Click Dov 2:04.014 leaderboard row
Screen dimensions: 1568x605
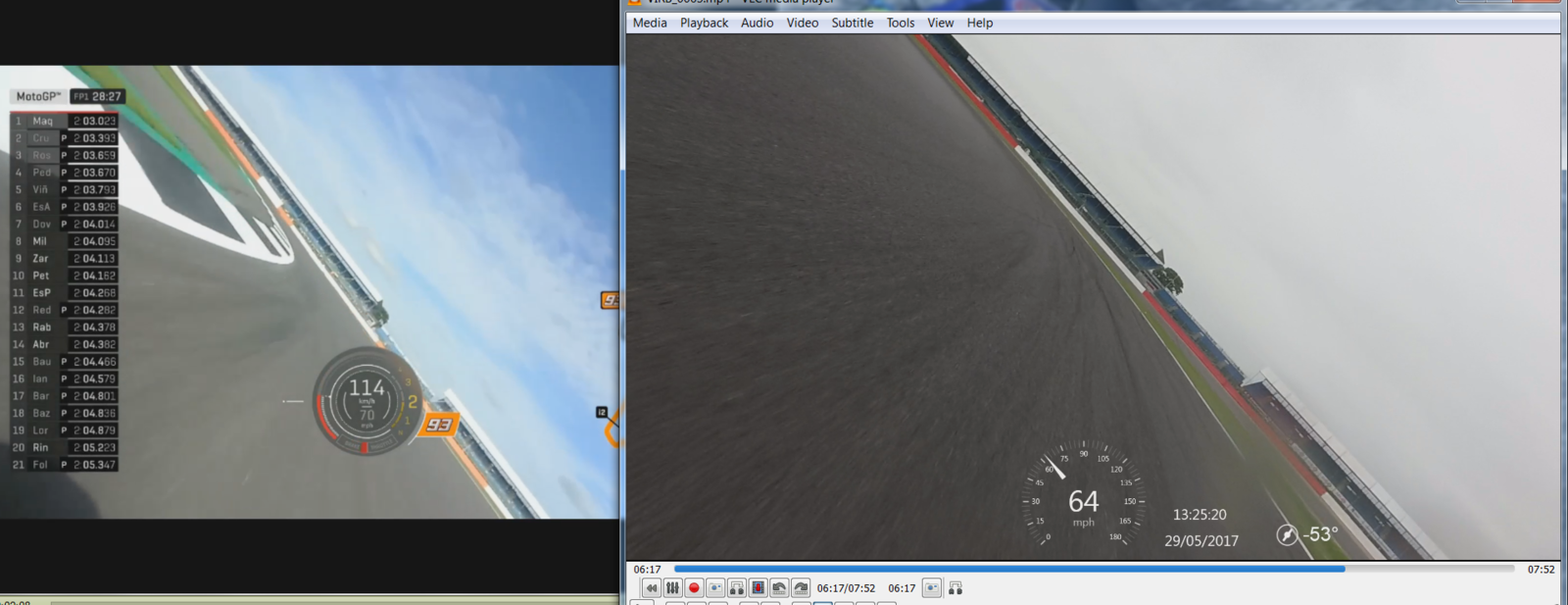(65, 224)
